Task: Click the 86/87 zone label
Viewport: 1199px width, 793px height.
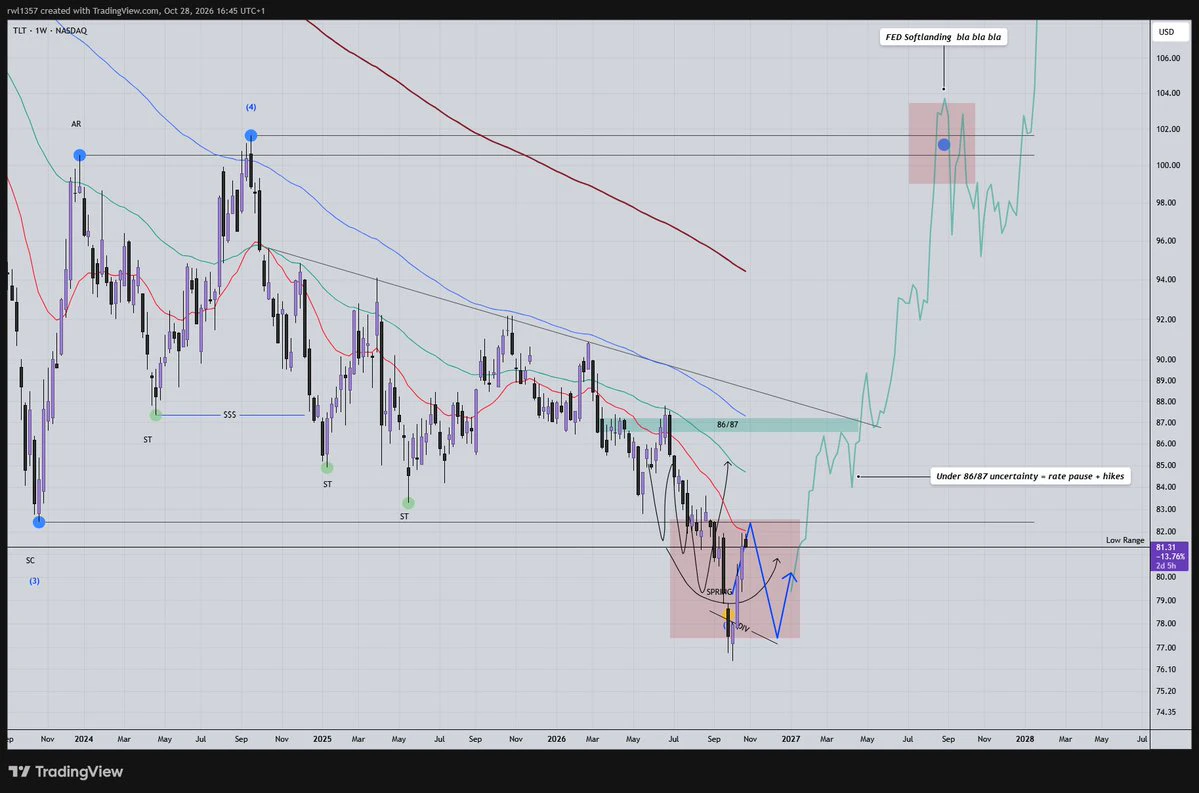Action: [x=727, y=424]
